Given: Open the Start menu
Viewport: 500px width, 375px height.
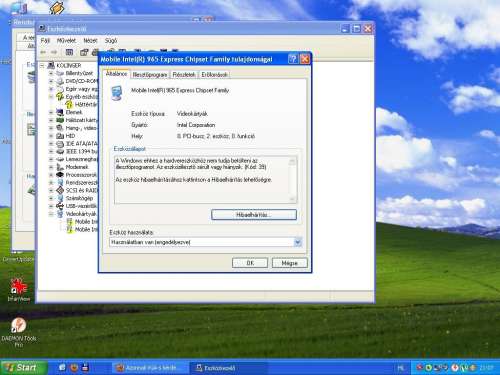Looking at the screenshot, I should click(x=22, y=367).
